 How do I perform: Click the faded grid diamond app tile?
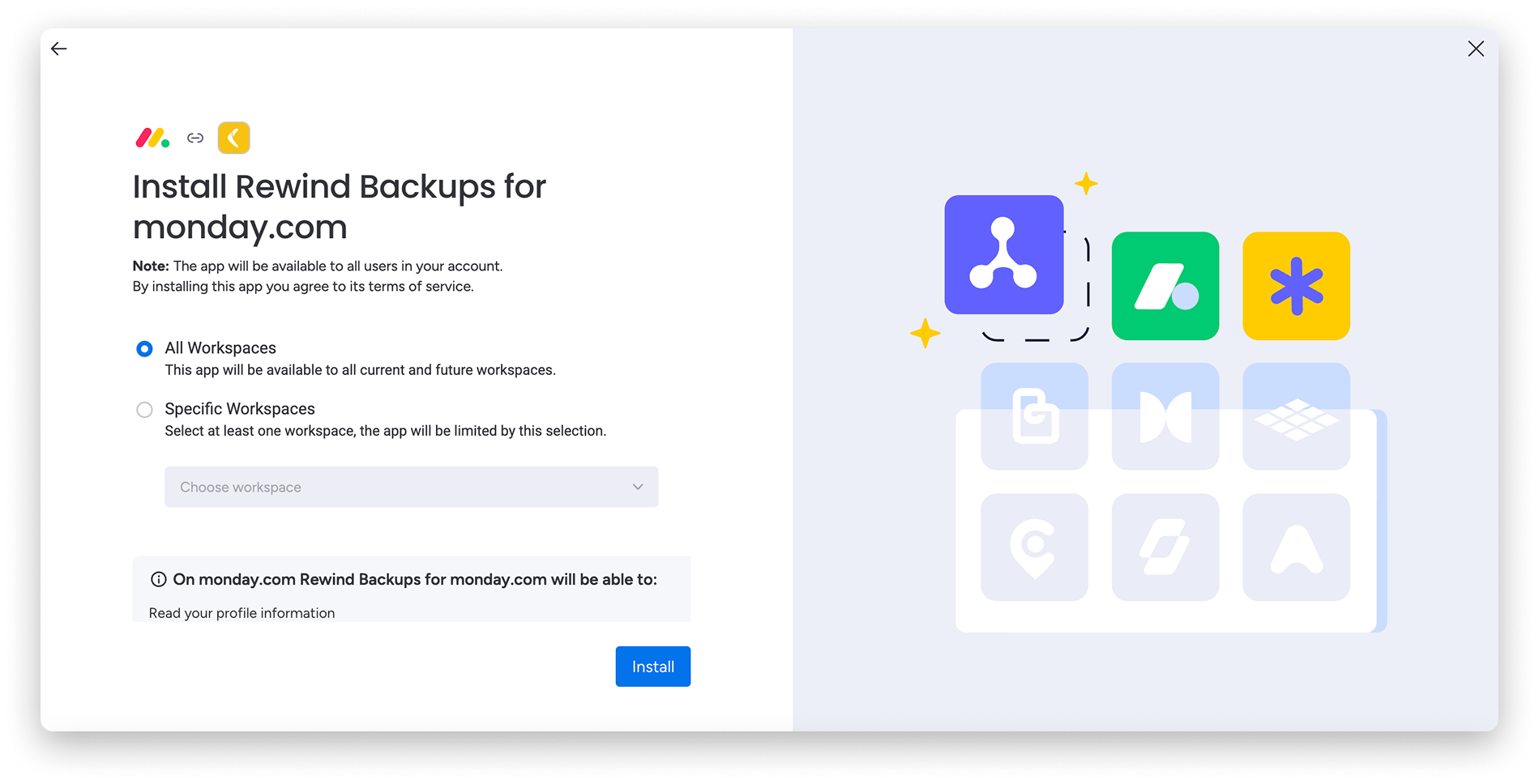pyautogui.click(x=1296, y=416)
